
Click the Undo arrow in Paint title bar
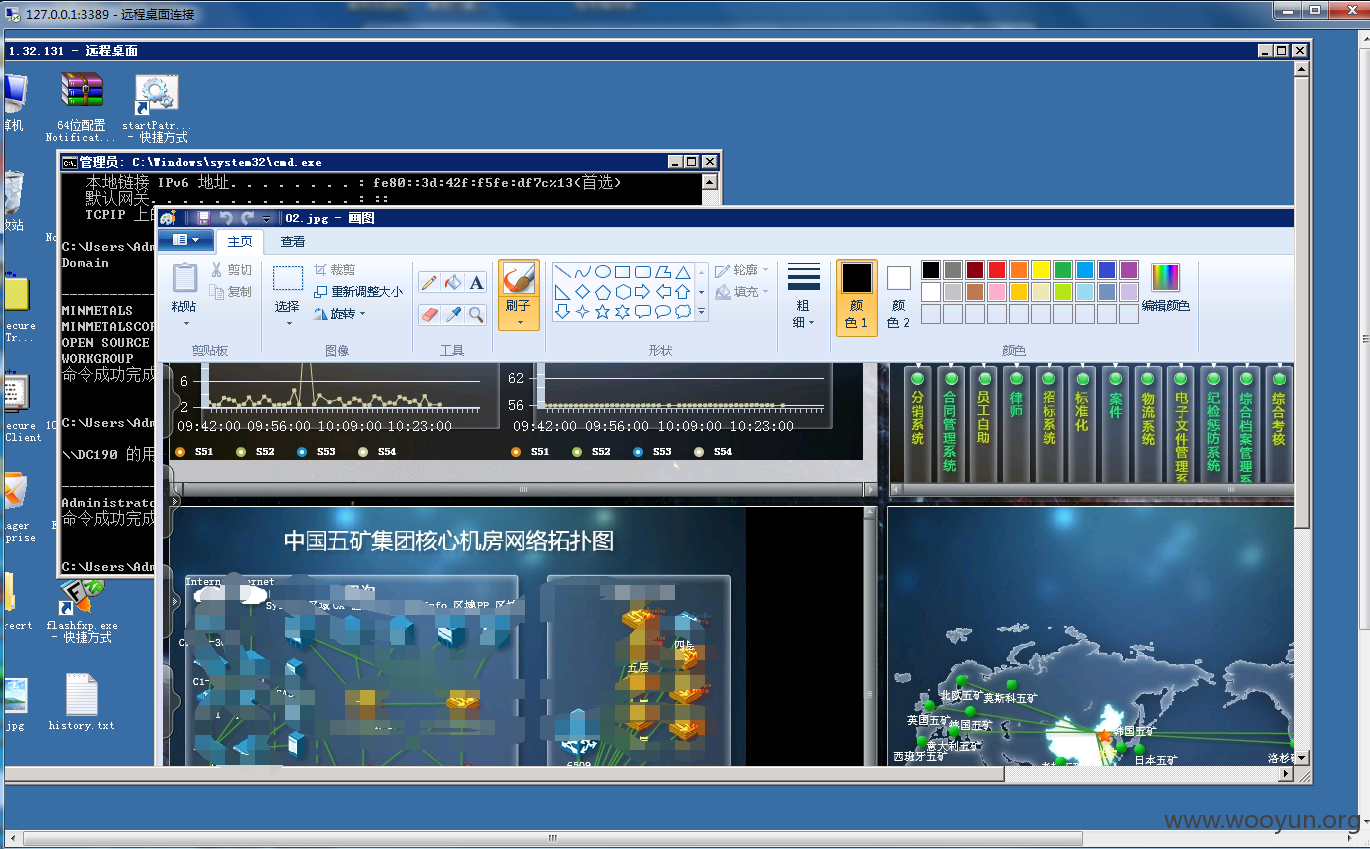point(226,218)
